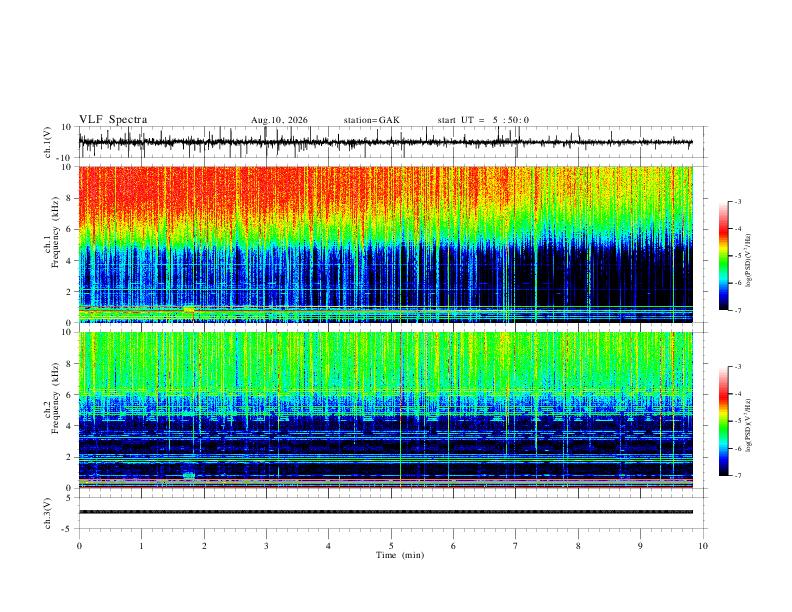Click the time axis tick label '7'

click(x=516, y=546)
